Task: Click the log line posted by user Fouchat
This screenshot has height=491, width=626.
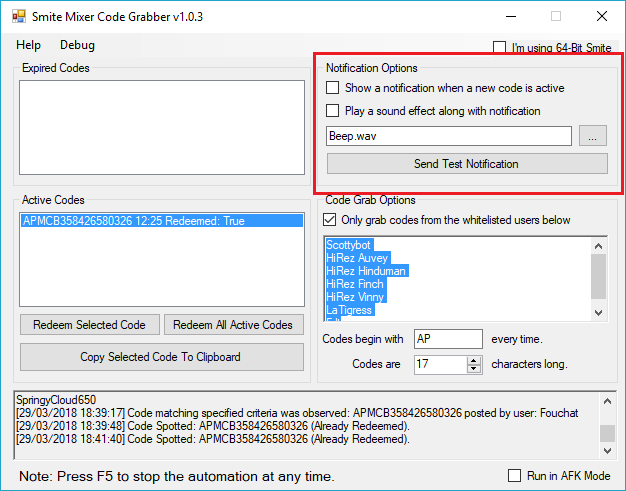Action: pos(297,413)
